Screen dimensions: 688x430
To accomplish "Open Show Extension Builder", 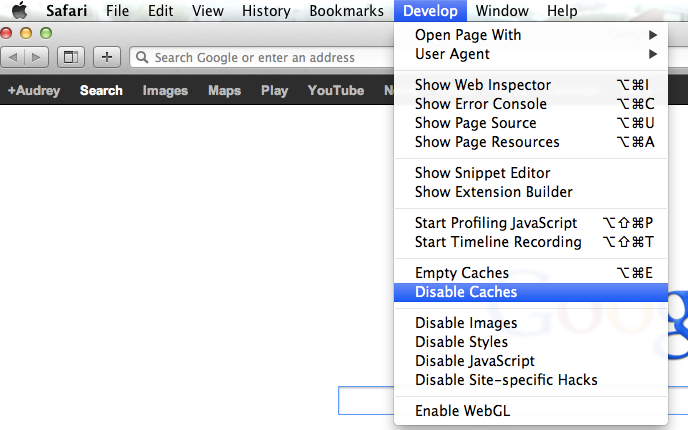I will pos(531,192).
